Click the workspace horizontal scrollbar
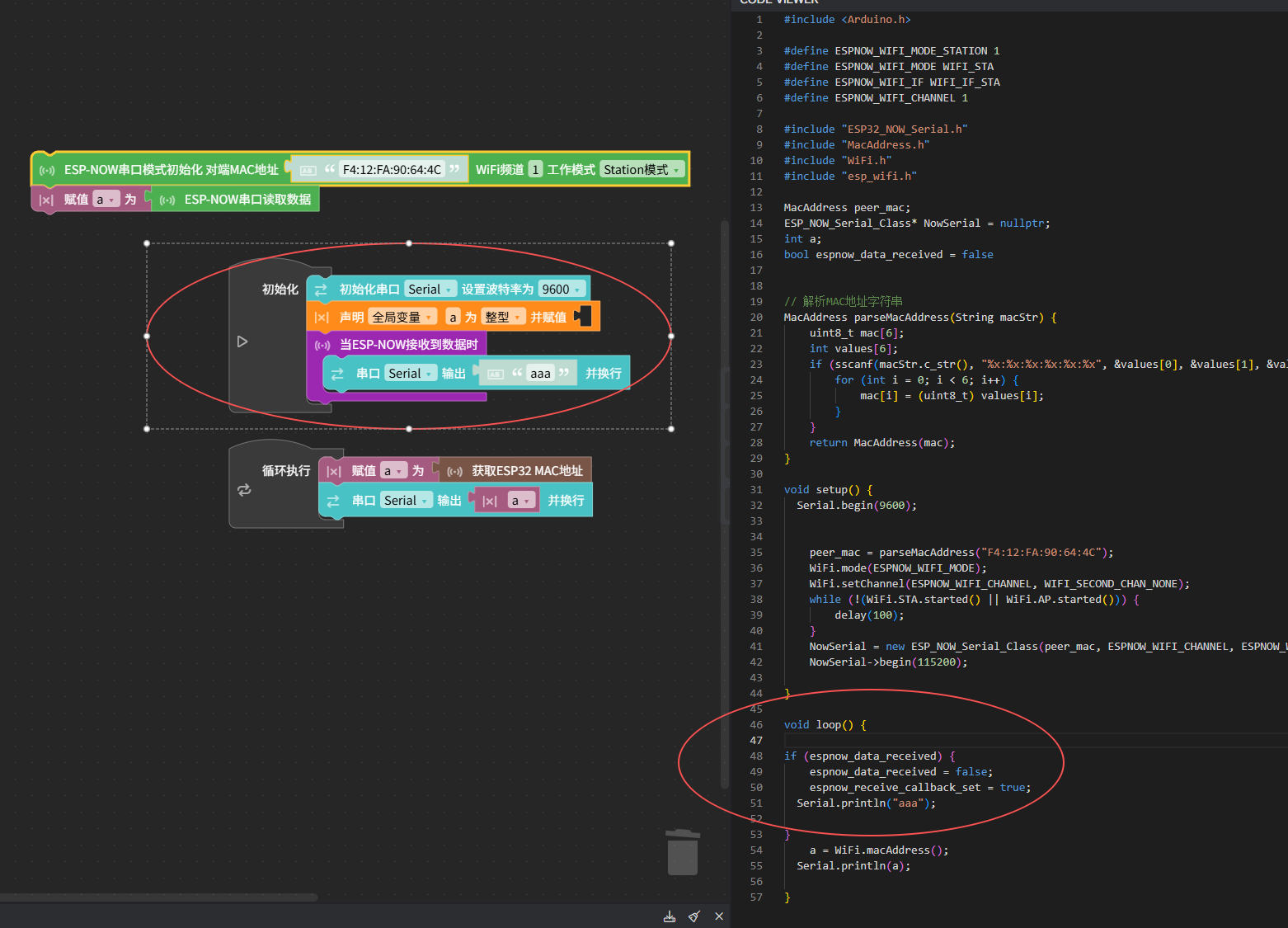 (x=158, y=897)
